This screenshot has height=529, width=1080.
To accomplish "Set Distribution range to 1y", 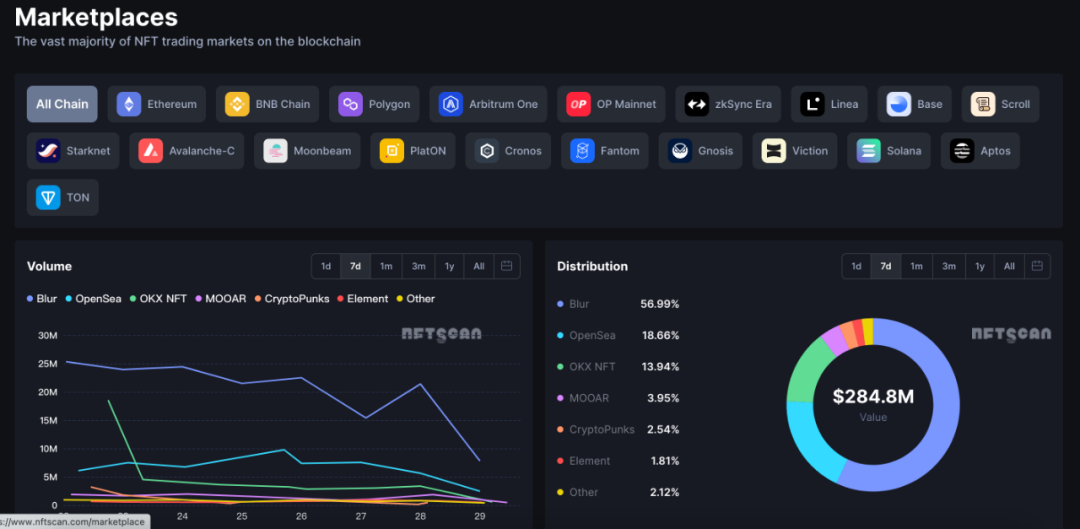I will [x=979, y=266].
